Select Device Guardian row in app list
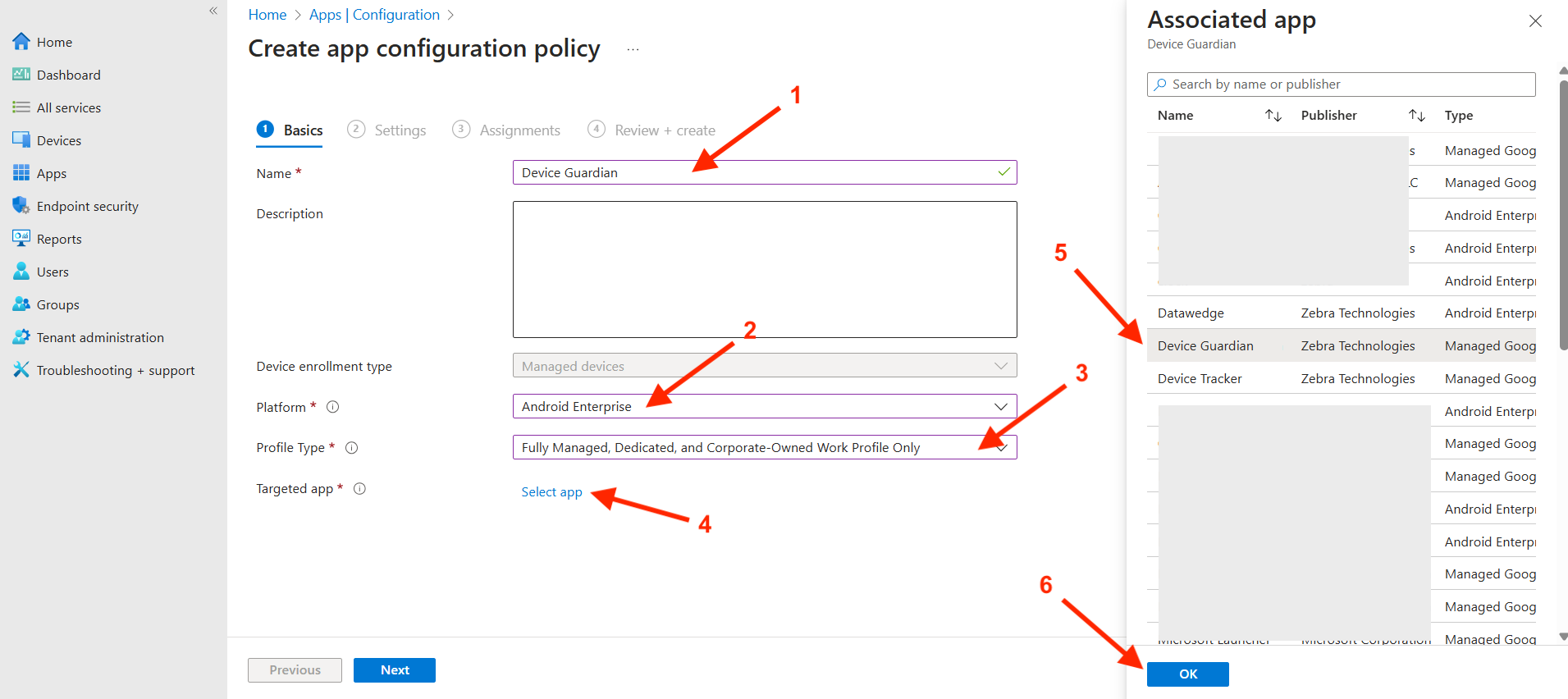The height and width of the screenshot is (699, 1568). (x=1205, y=346)
